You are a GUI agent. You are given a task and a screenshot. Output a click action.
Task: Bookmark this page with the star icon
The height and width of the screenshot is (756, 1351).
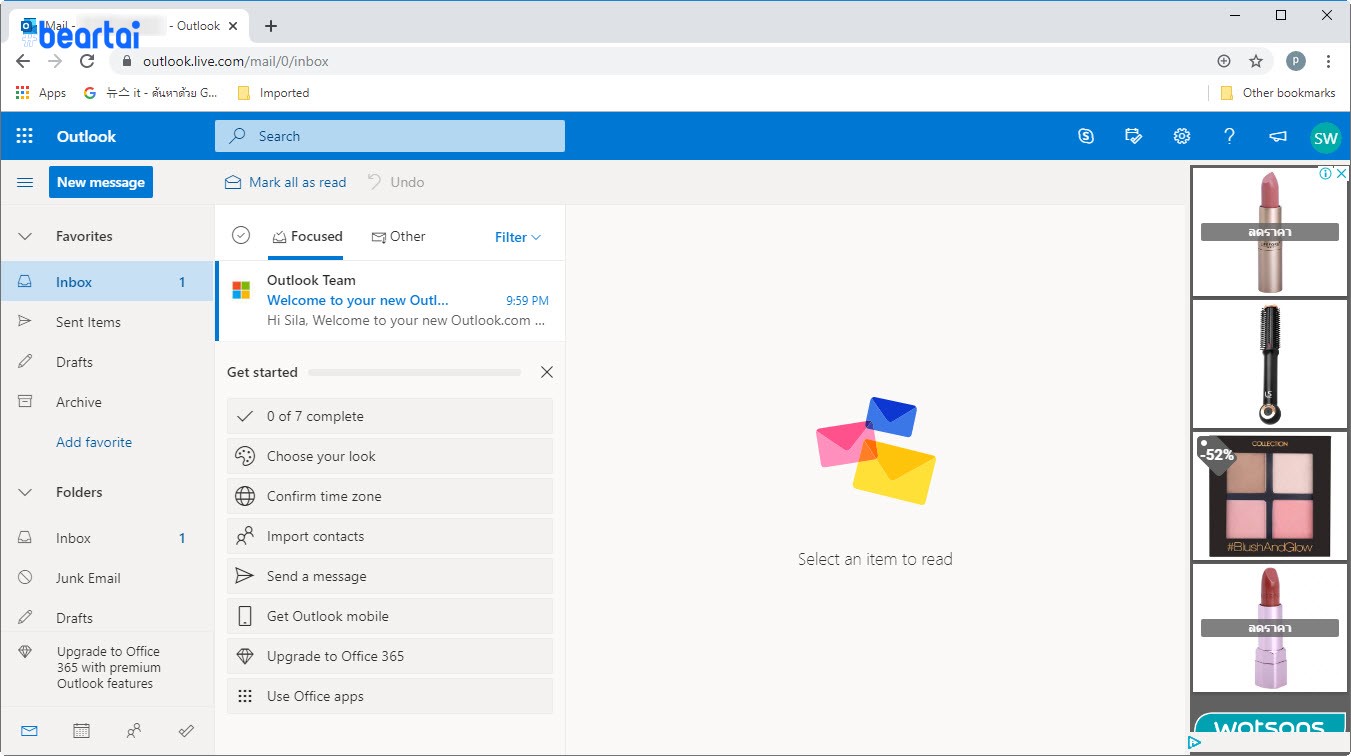pos(1256,61)
